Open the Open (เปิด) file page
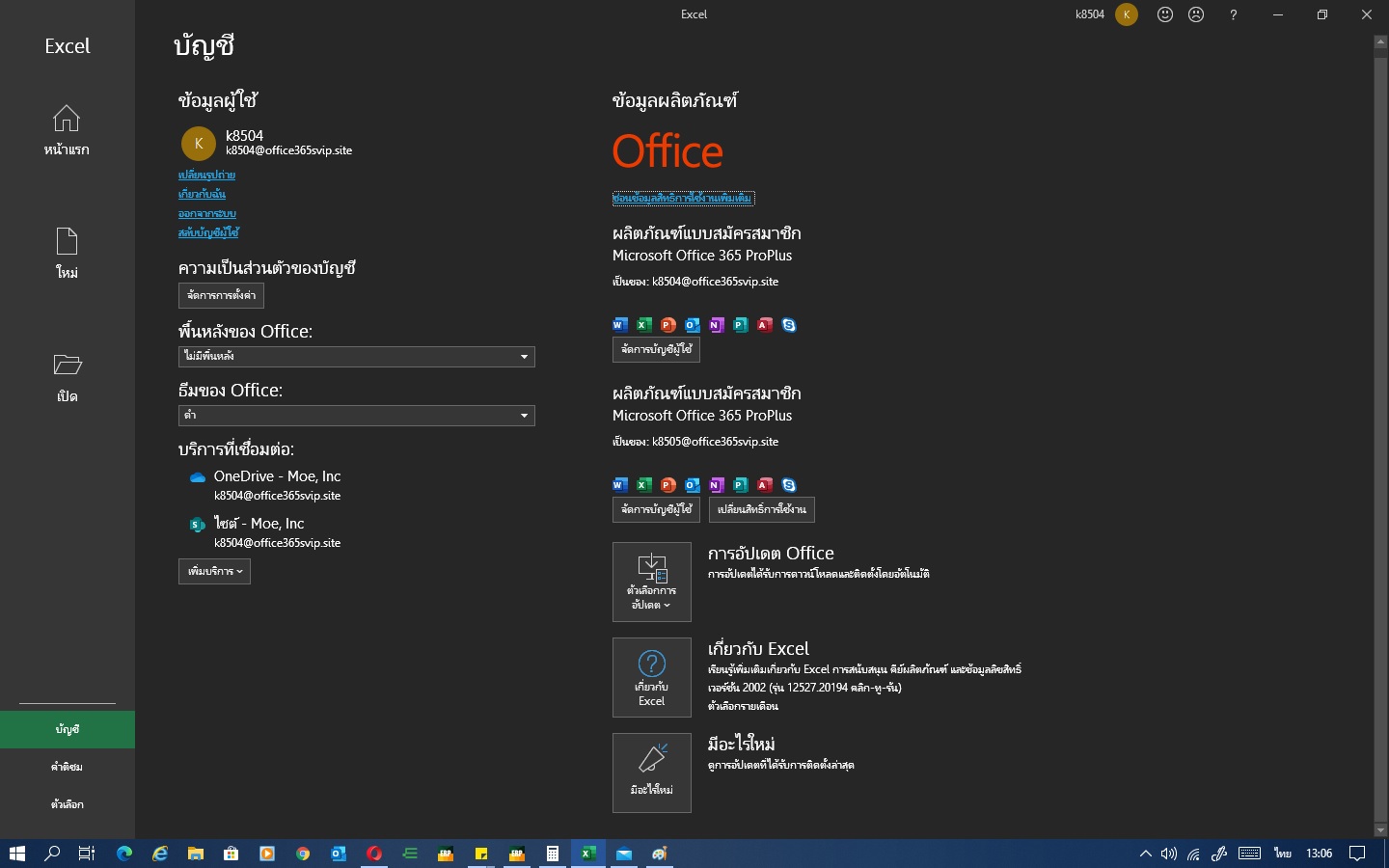 pyautogui.click(x=67, y=377)
